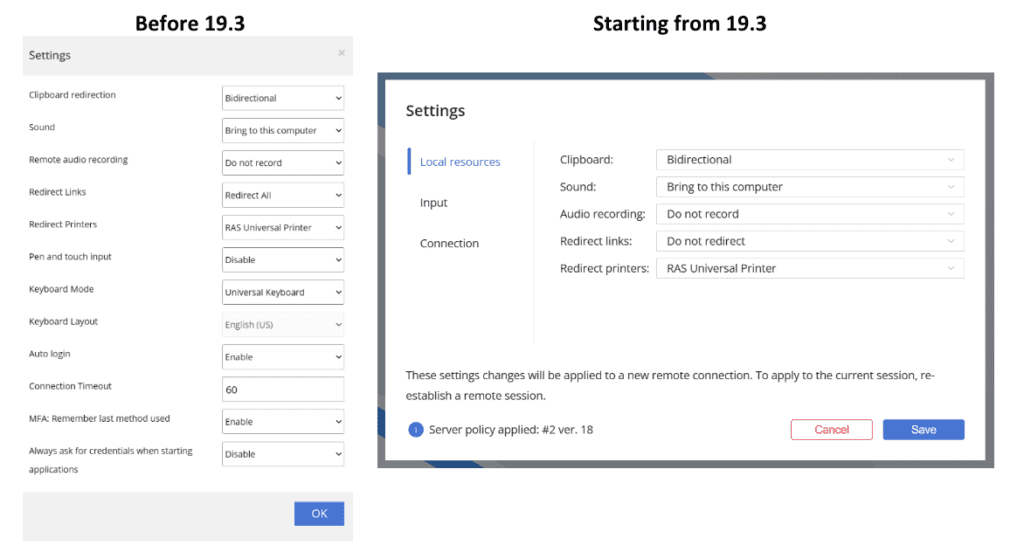Expand Redirect Links dropdown showing Redirect All
This screenshot has width=1024, height=545.
tap(283, 195)
